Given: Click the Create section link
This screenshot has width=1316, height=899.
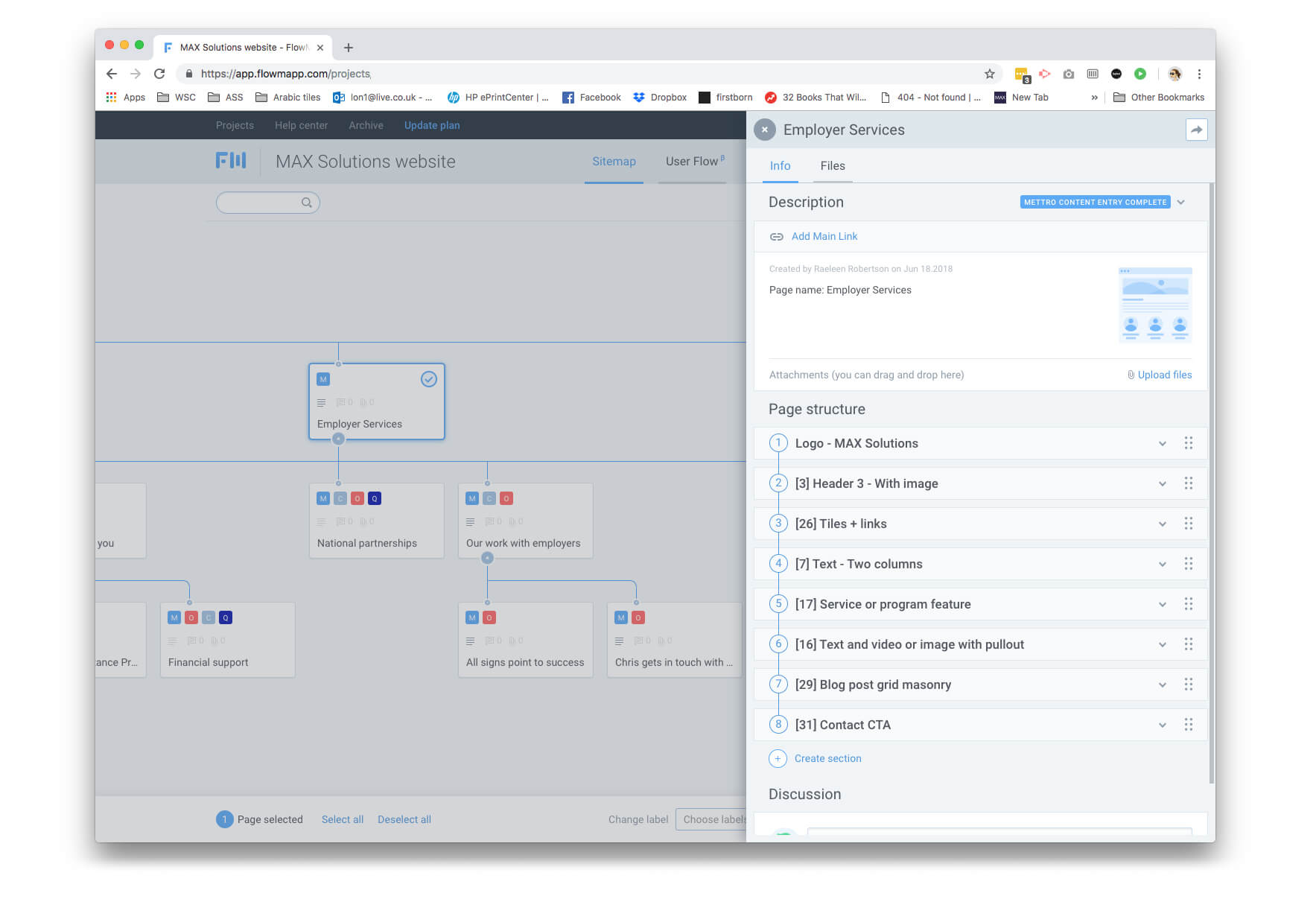Looking at the screenshot, I should pyautogui.click(x=827, y=758).
